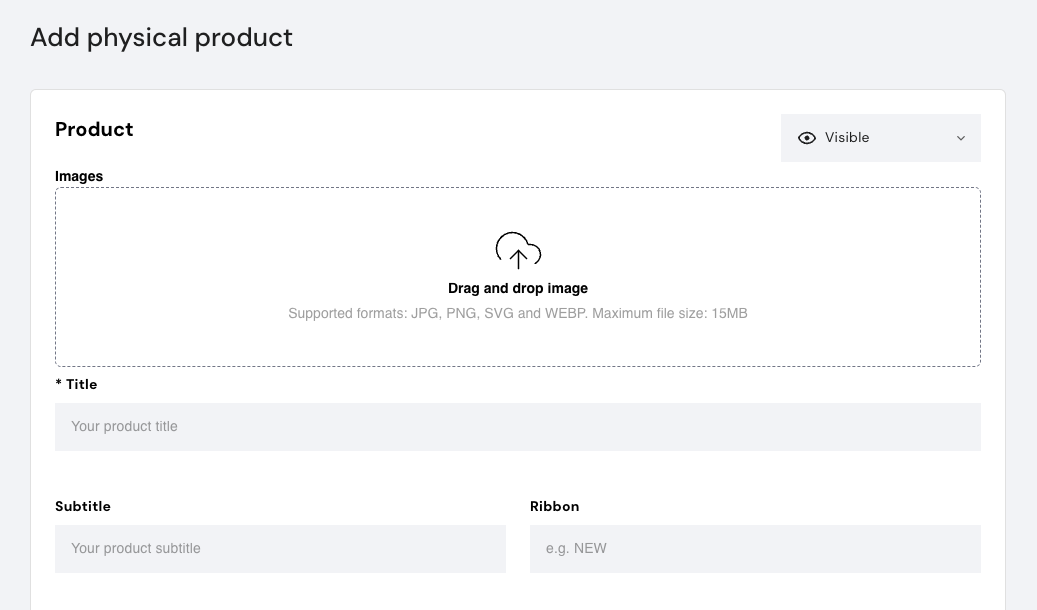The image size is (1037, 610).
Task: Click the 'e.g. NEW' ribbon placeholder
Action: [576, 548]
